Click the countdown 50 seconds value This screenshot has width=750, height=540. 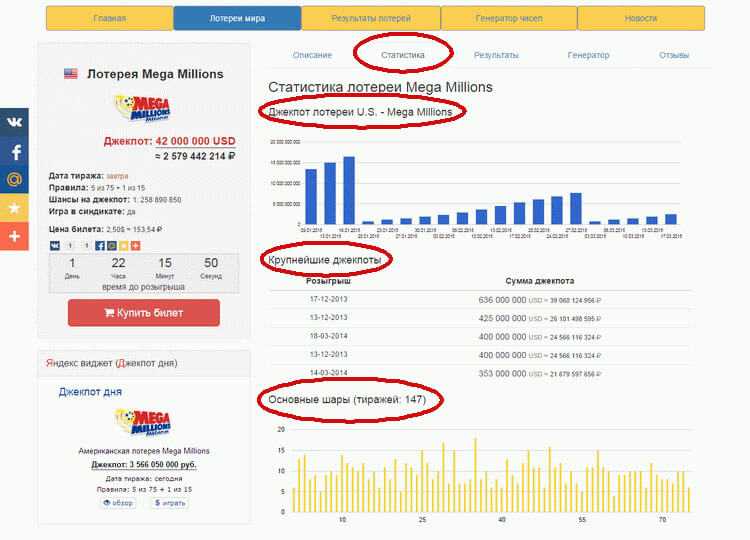[x=211, y=263]
